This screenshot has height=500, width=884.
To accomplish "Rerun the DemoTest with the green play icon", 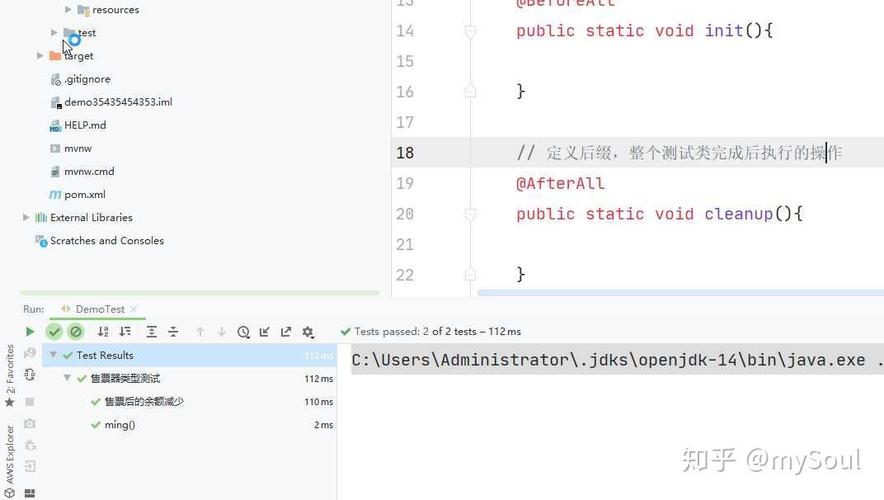I will coord(30,331).
